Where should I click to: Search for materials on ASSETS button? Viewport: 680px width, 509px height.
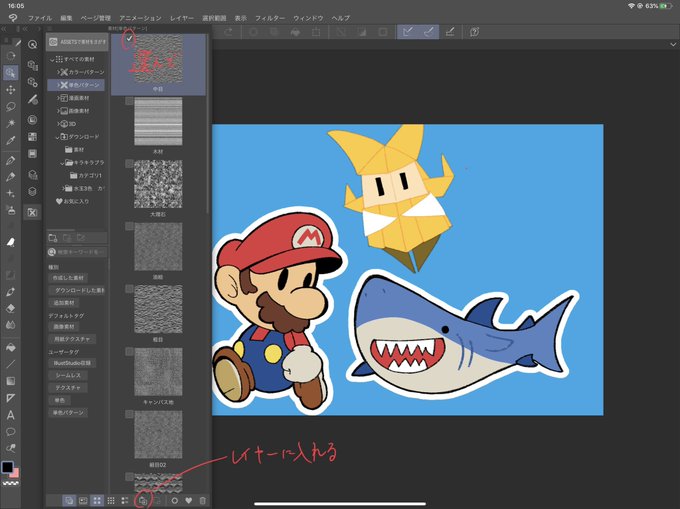point(77,42)
